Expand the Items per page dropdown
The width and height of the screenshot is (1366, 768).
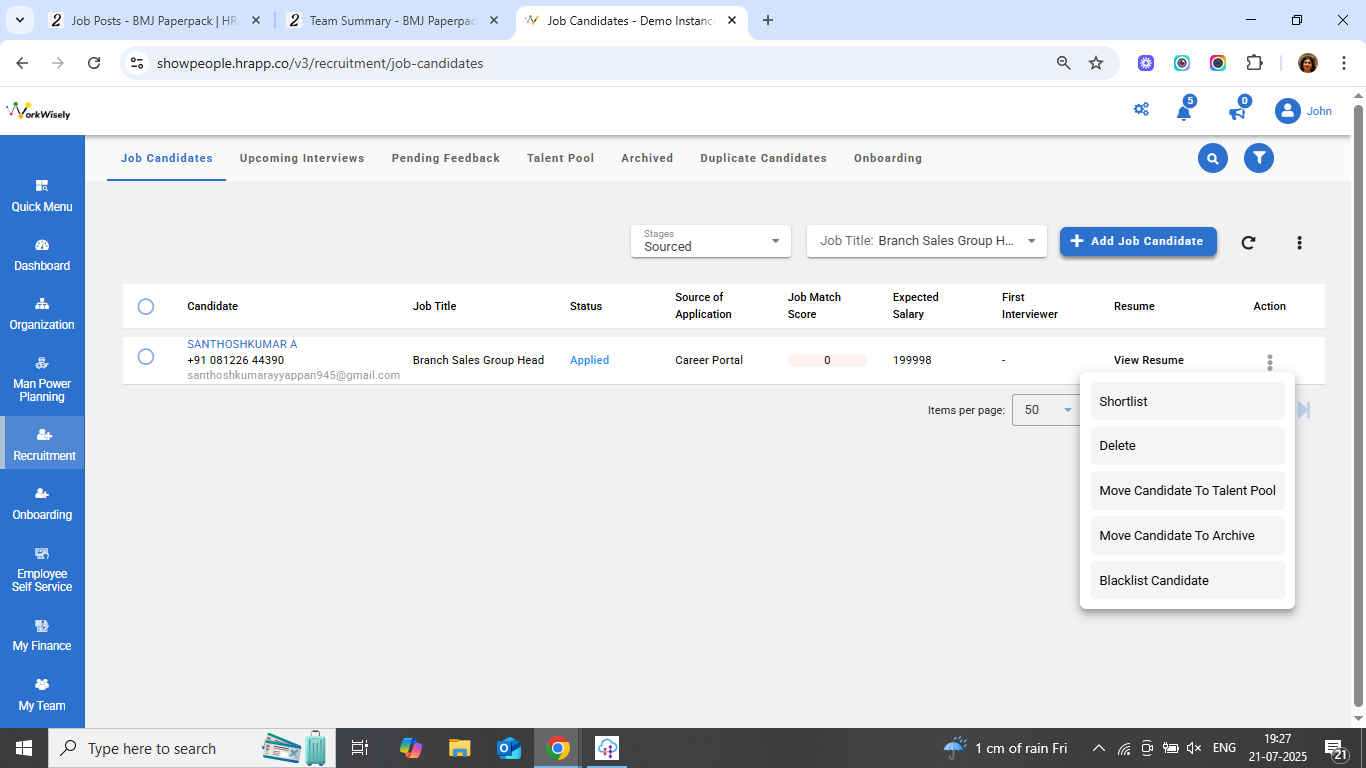click(1046, 410)
